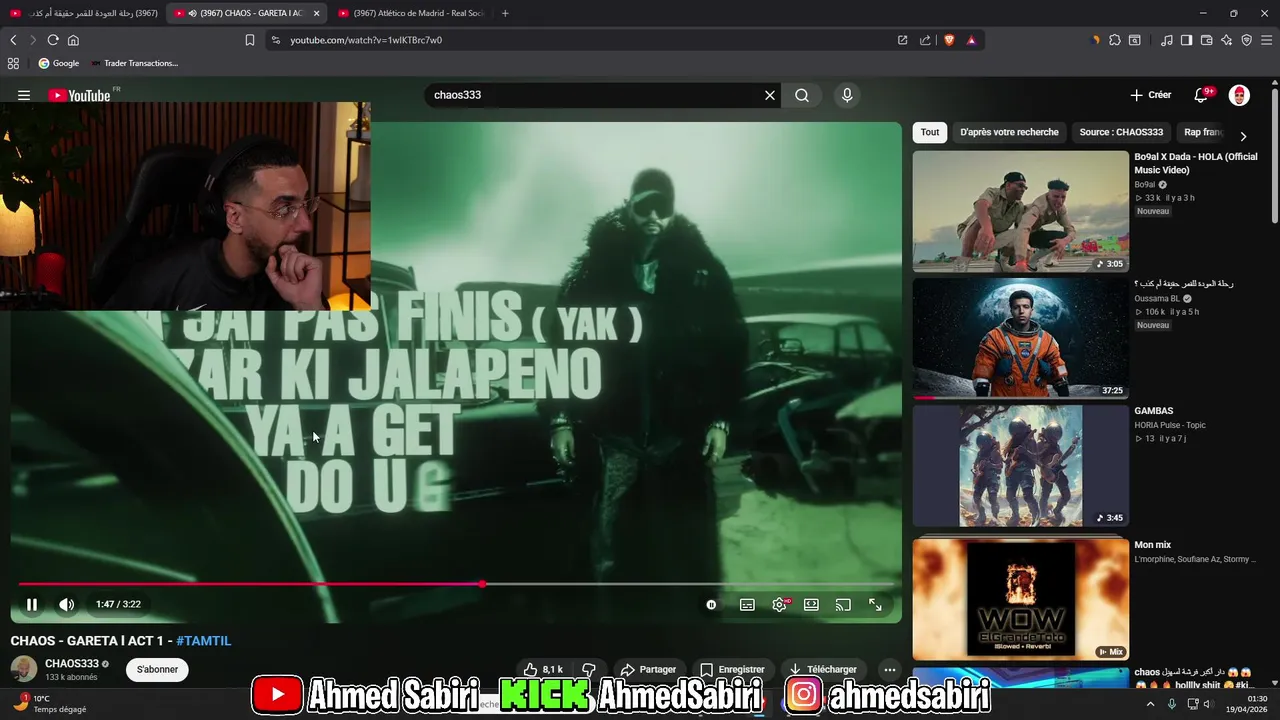Open the browser home page
The width and height of the screenshot is (1280, 720).
(x=73, y=40)
